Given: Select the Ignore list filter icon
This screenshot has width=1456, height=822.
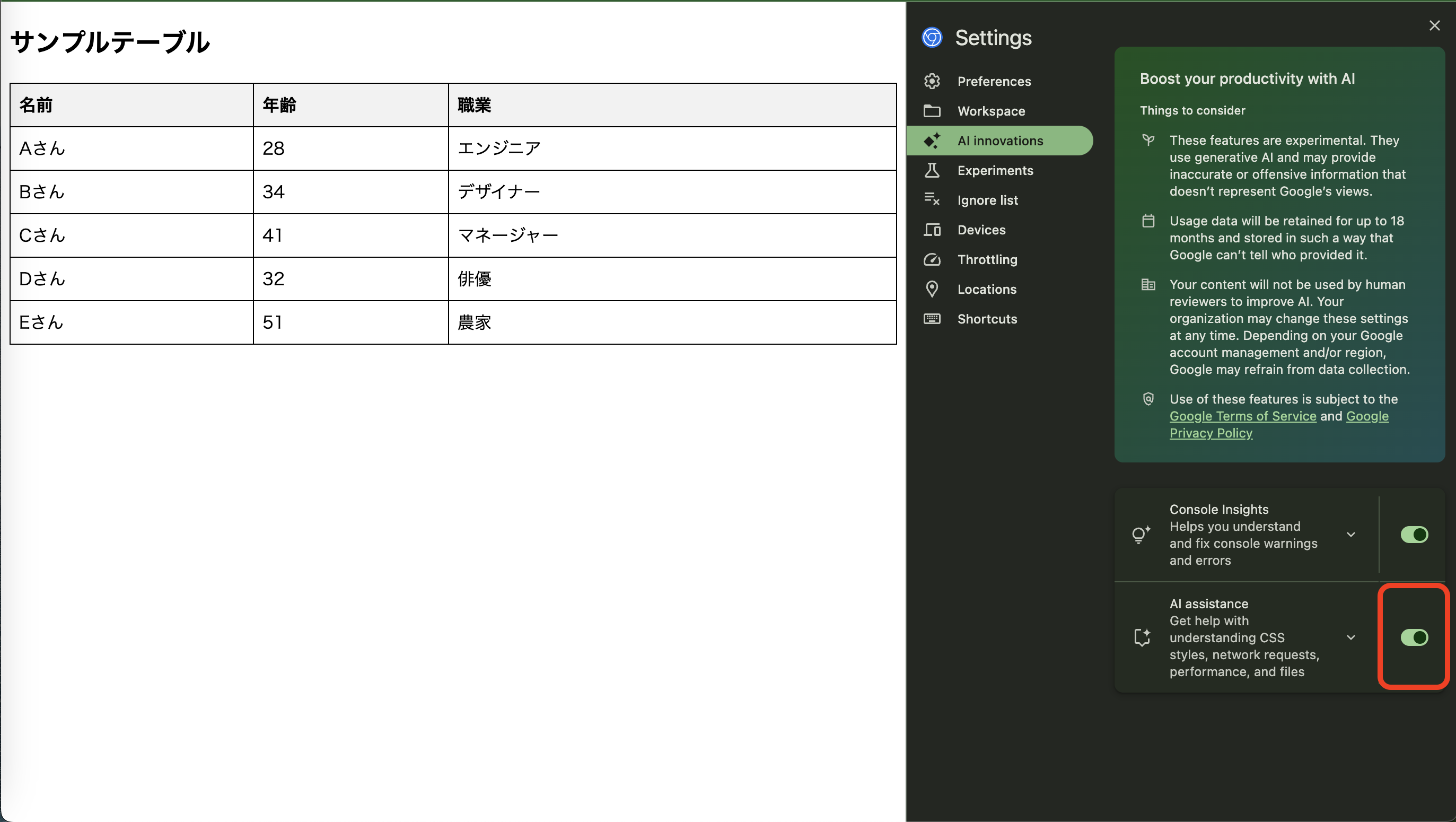Looking at the screenshot, I should pyautogui.click(x=933, y=199).
